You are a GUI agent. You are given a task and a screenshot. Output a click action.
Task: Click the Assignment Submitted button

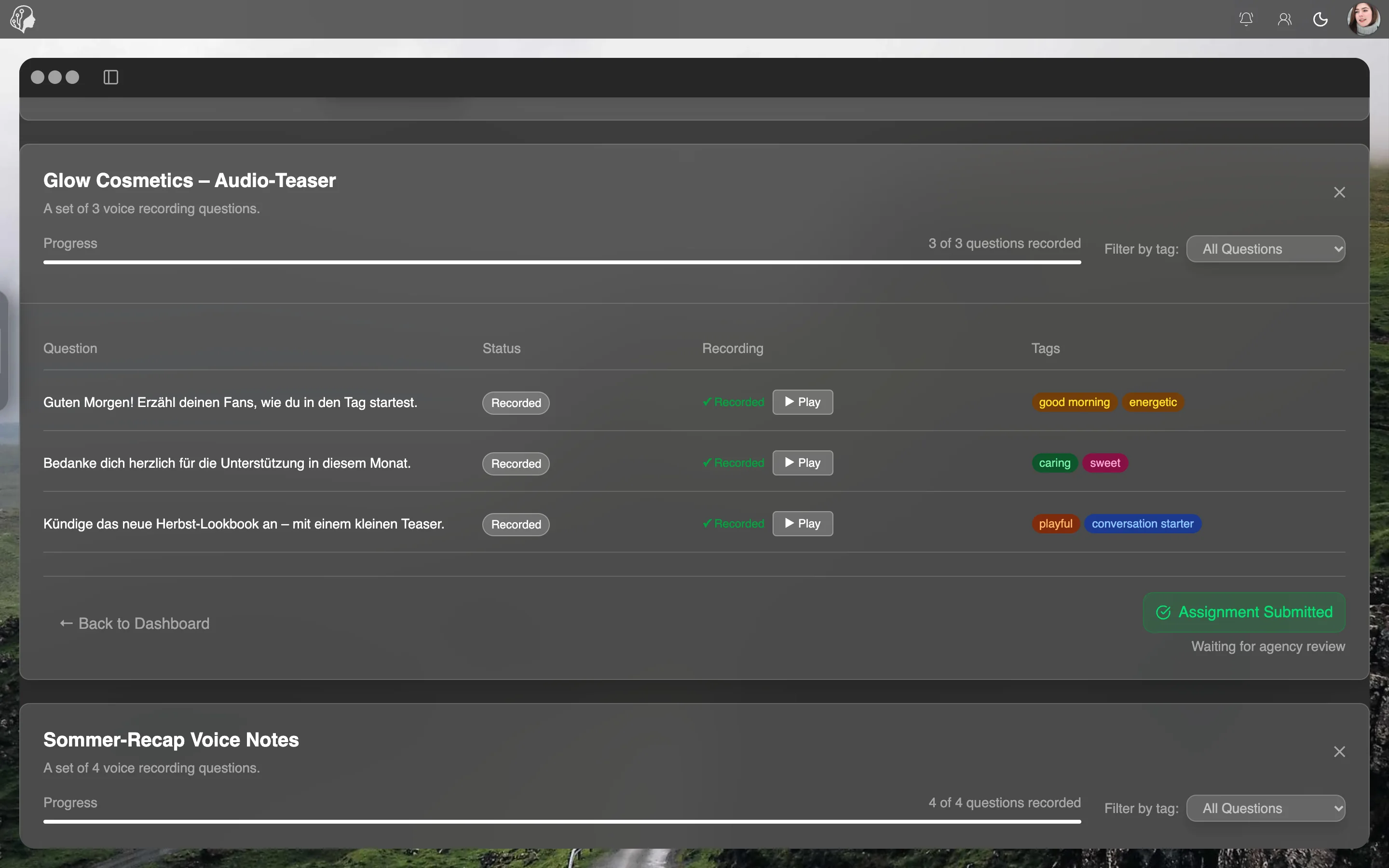(1244, 612)
